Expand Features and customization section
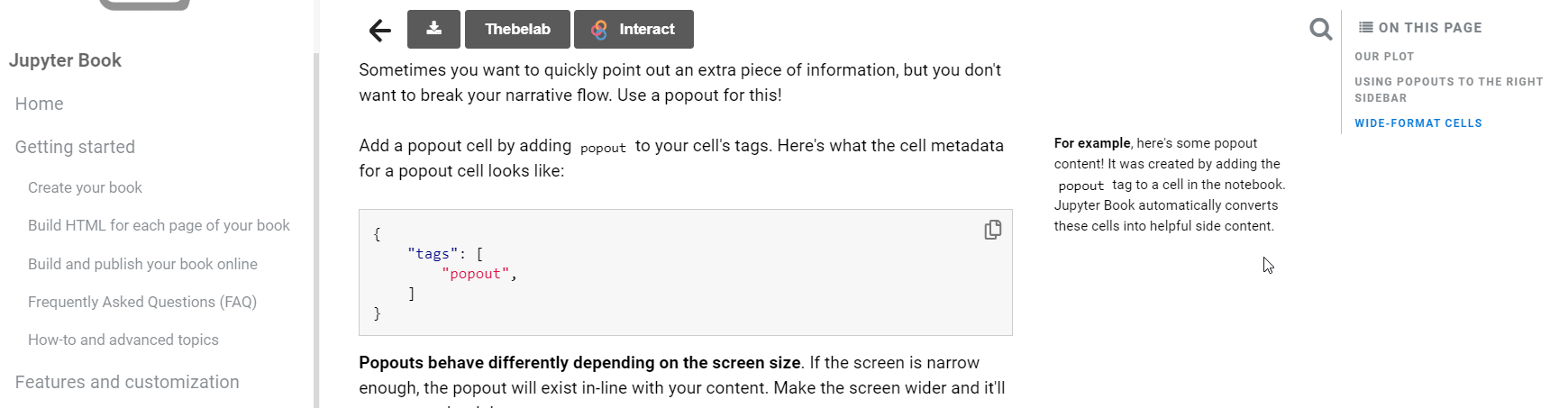The image size is (1568, 408). 127,382
